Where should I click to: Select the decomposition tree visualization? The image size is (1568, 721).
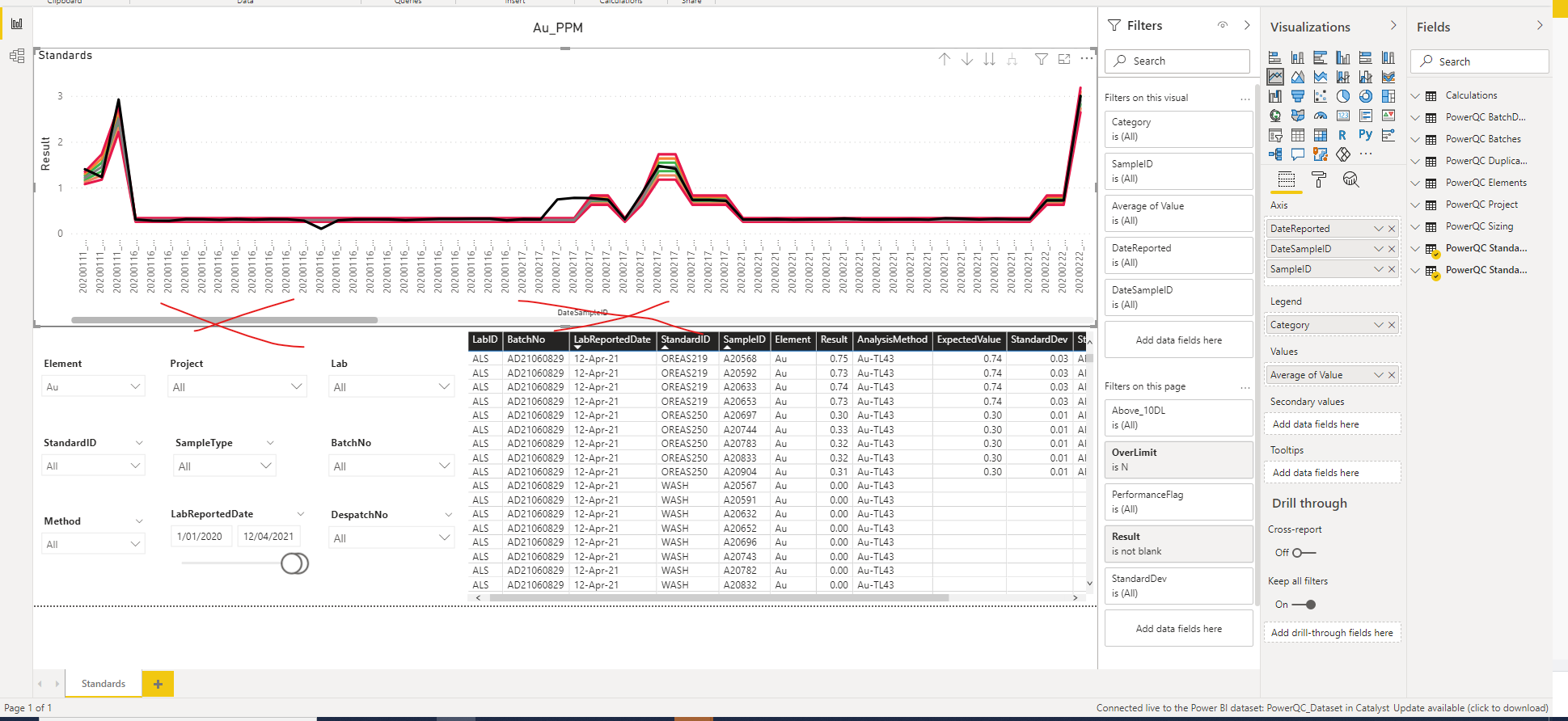(1275, 154)
